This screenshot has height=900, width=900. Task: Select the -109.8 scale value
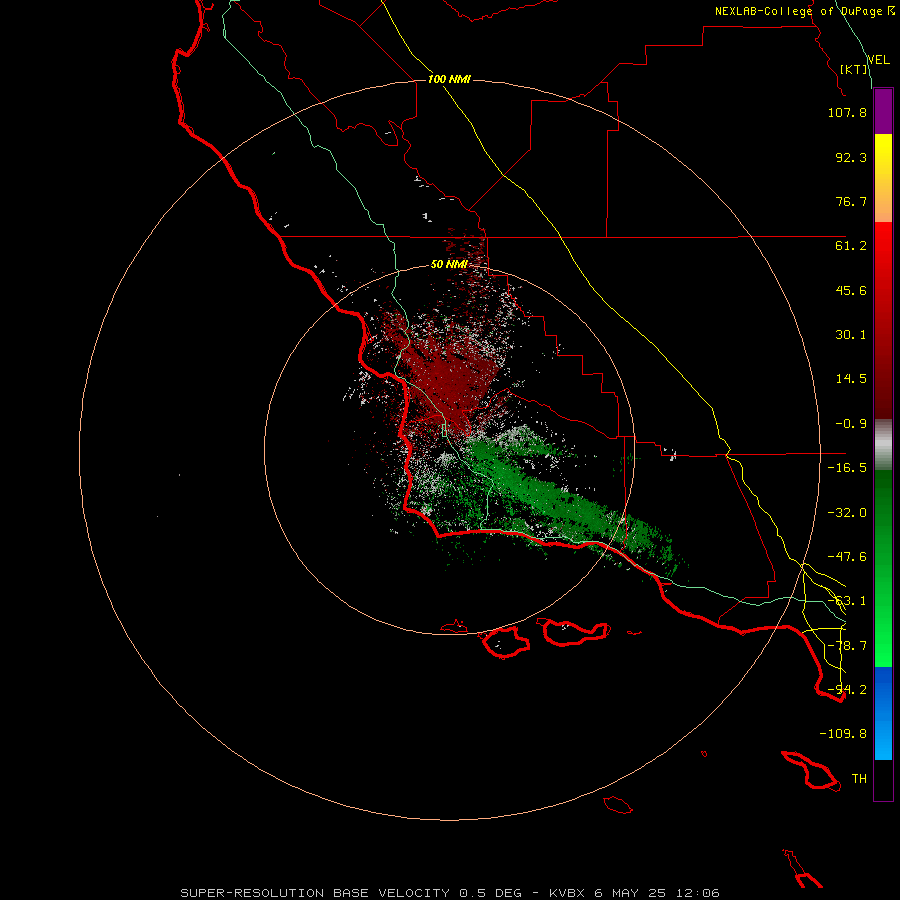843,734
